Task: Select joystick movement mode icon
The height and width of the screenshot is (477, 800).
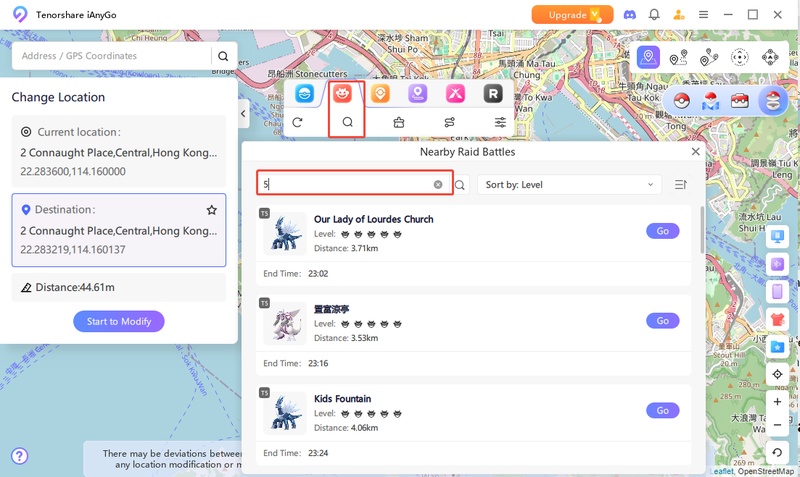Action: point(739,57)
